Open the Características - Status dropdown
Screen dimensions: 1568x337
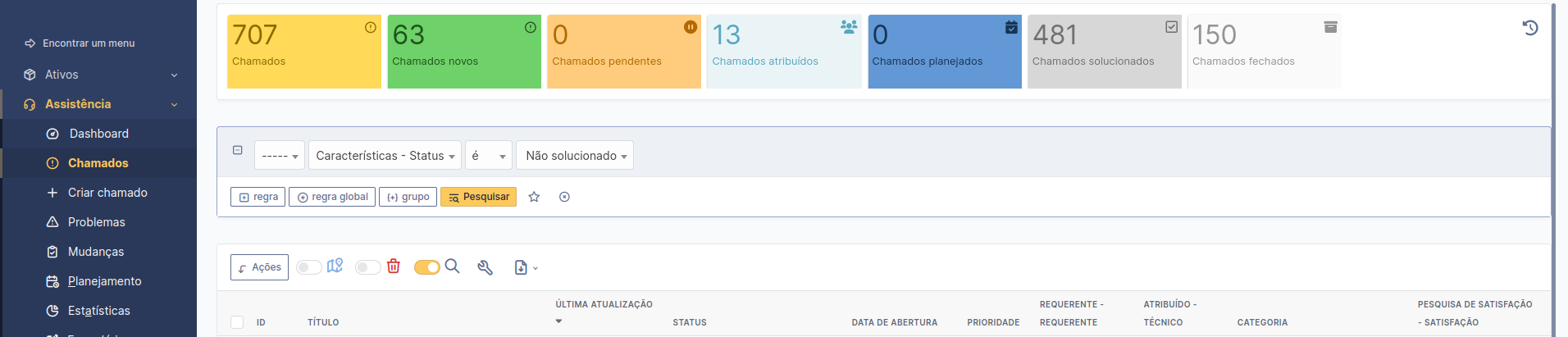(385, 155)
